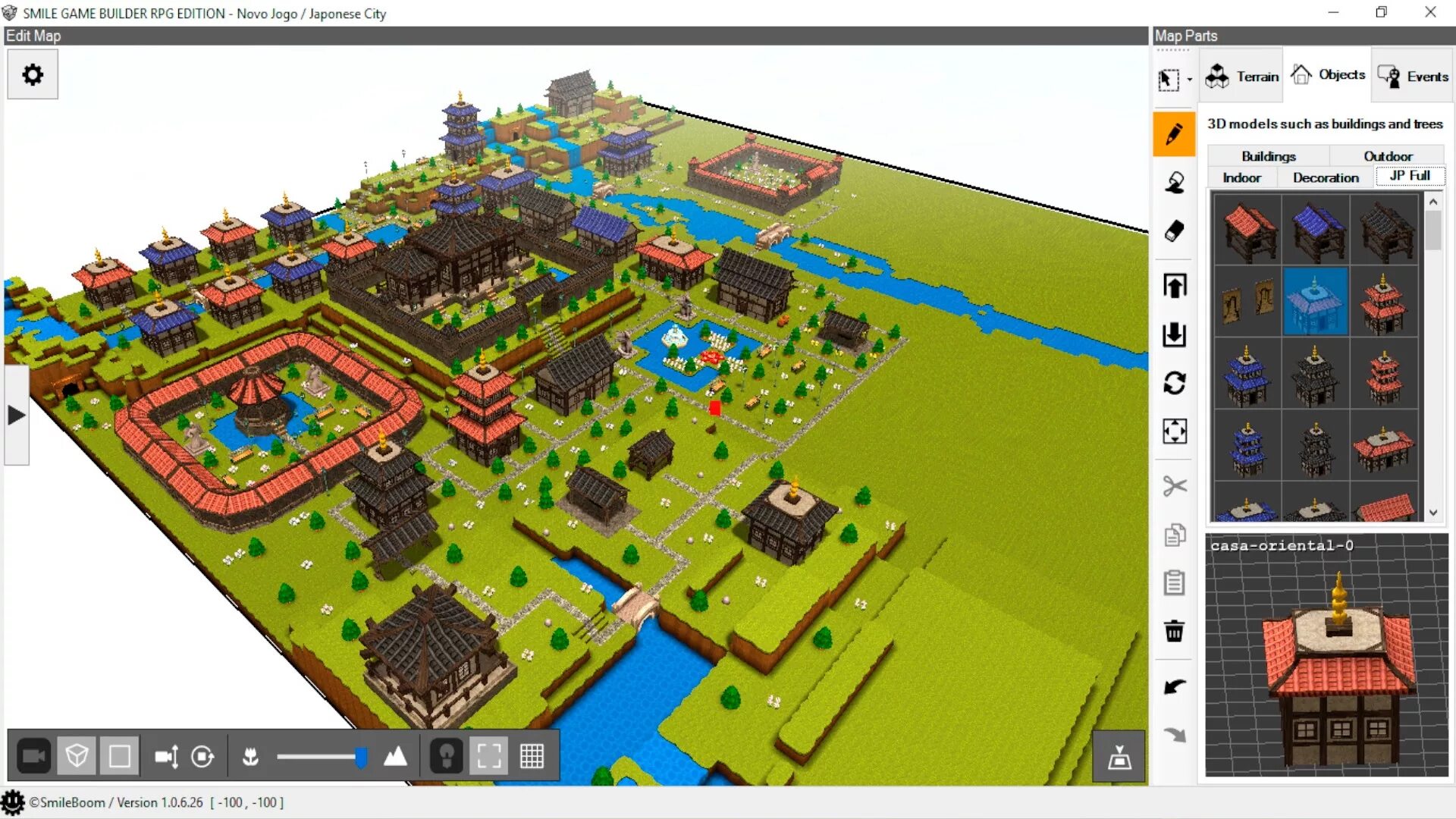Click the raise height up-arrow icon
The height and width of the screenshot is (819, 1456).
coord(1174,286)
